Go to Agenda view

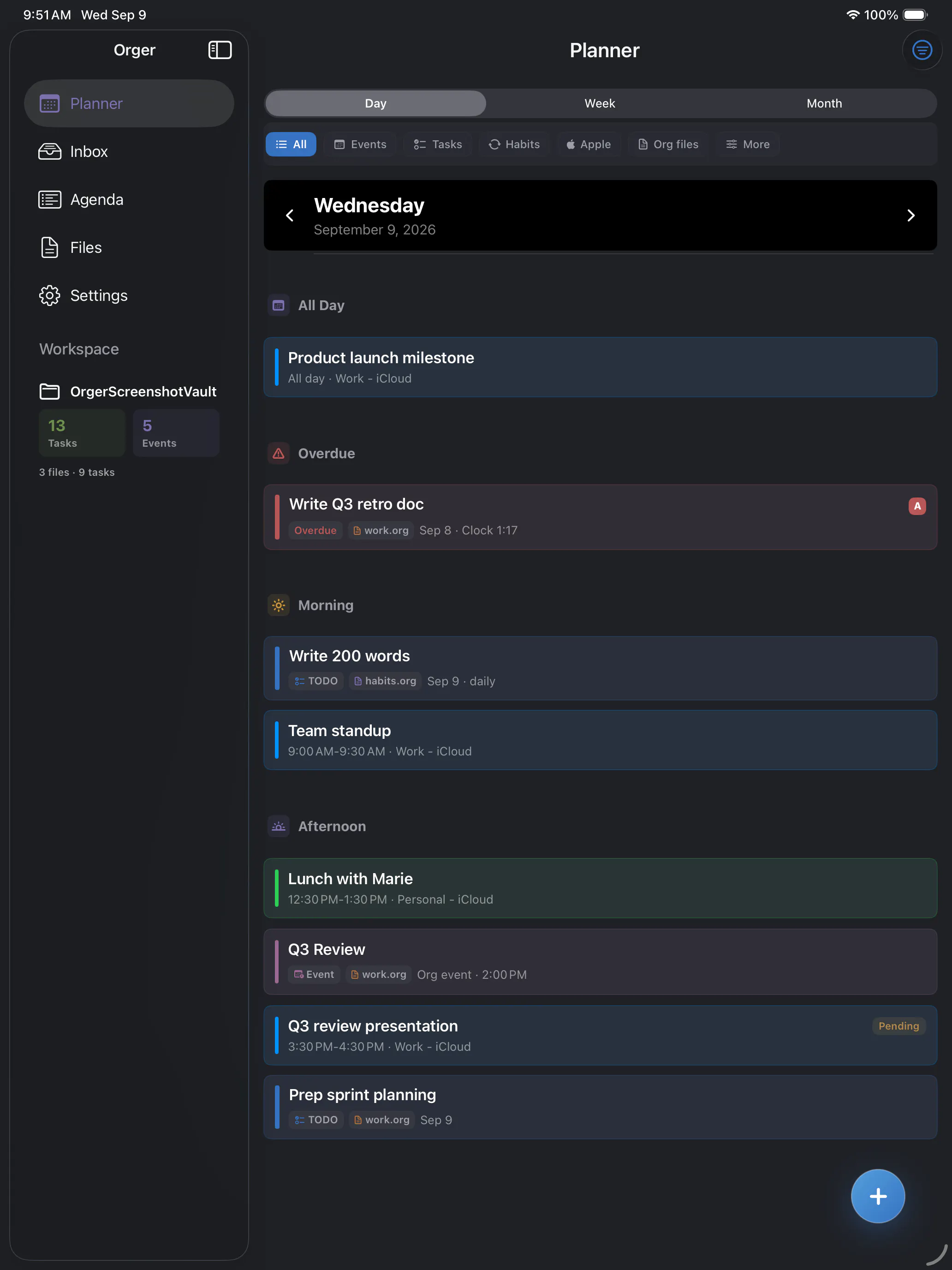coord(129,199)
